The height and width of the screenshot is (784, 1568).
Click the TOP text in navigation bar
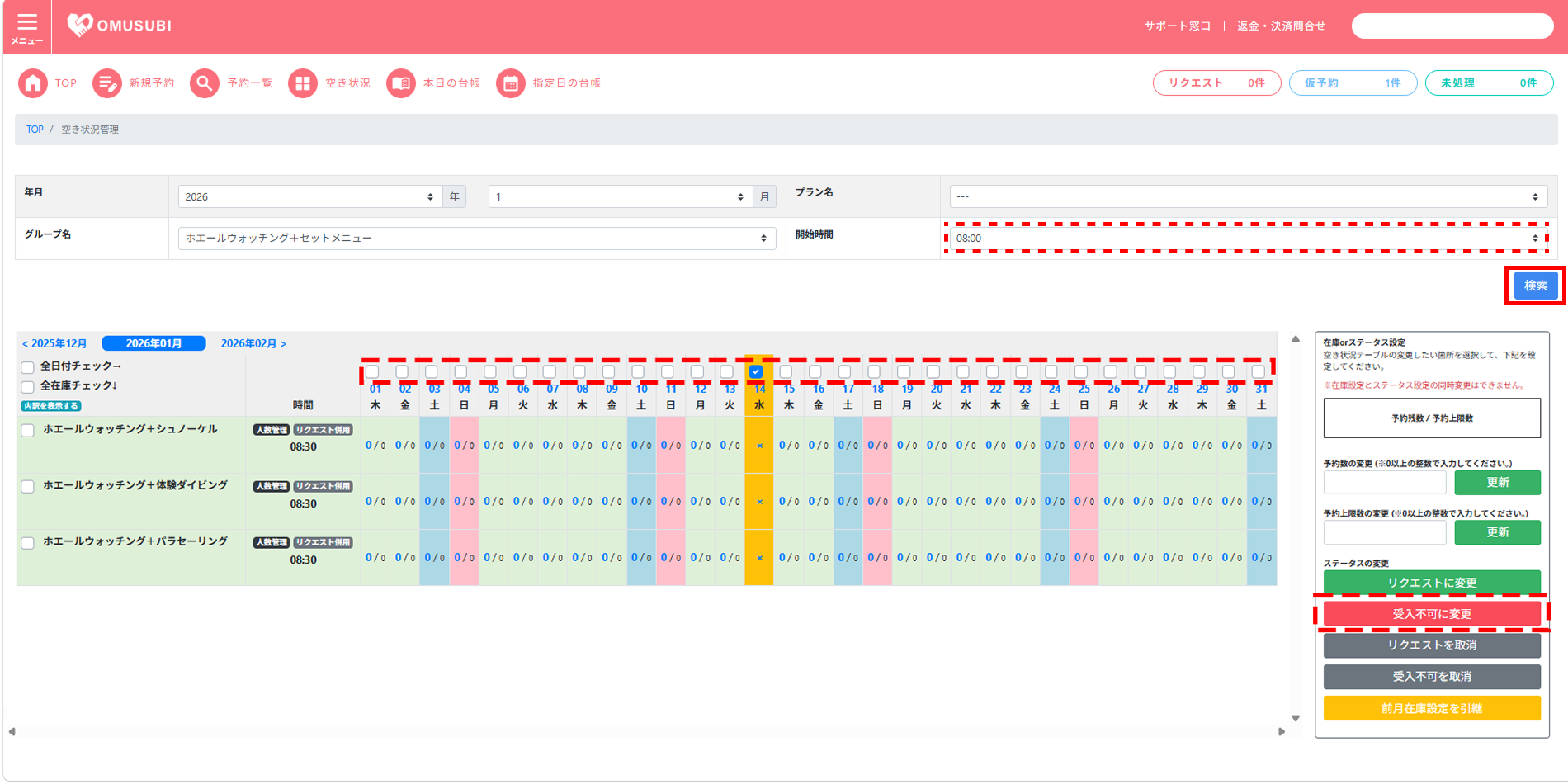pyautogui.click(x=66, y=83)
